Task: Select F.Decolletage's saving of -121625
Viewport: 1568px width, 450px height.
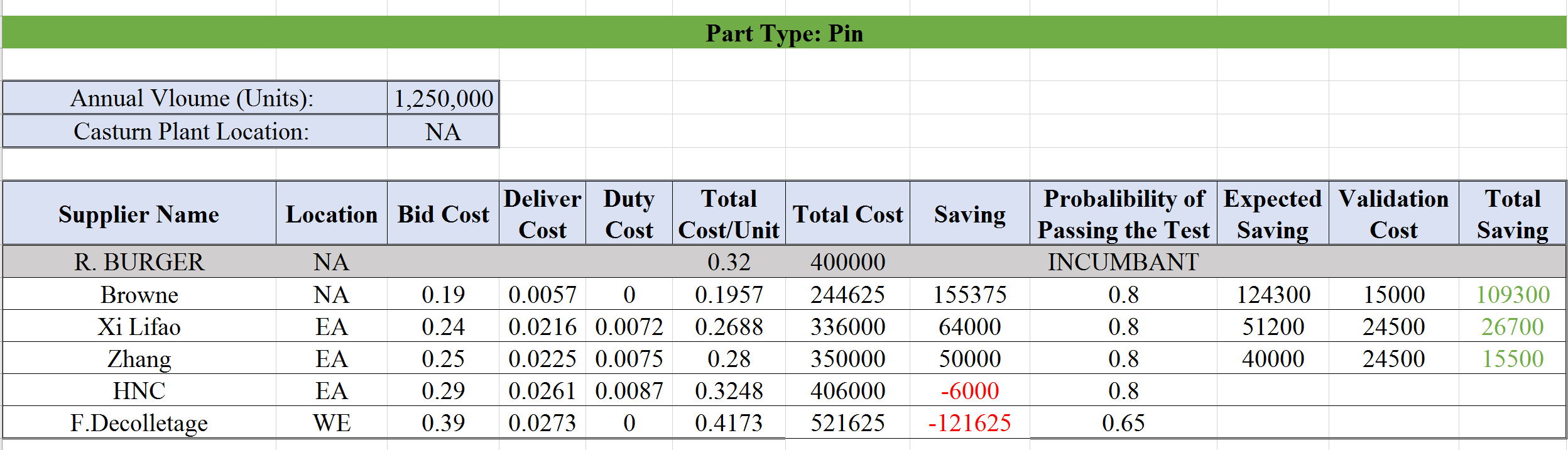Action: tap(969, 423)
